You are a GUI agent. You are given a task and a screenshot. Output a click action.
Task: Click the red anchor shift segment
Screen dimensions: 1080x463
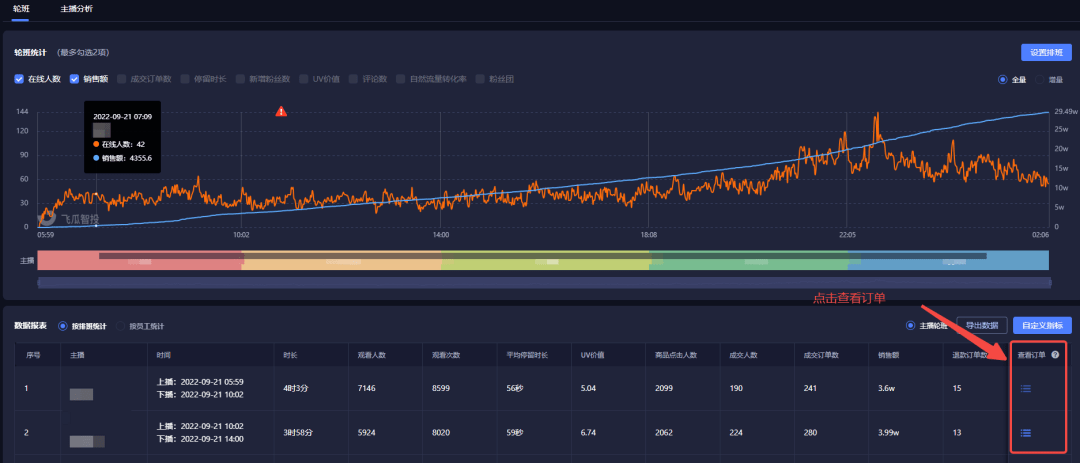coord(139,260)
